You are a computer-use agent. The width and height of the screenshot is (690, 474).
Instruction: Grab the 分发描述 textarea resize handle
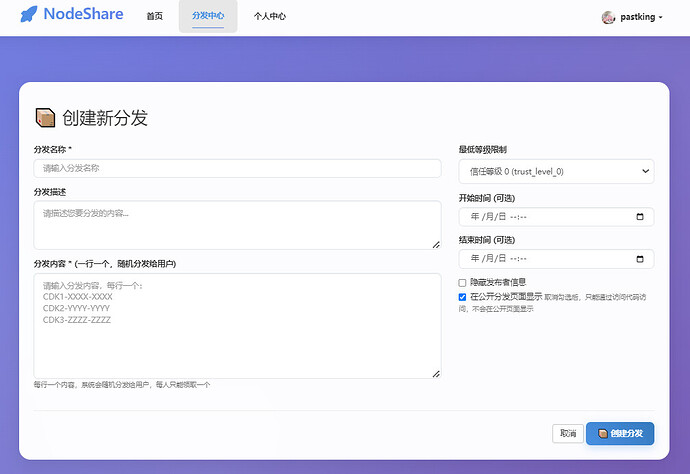pyautogui.click(x=436, y=245)
